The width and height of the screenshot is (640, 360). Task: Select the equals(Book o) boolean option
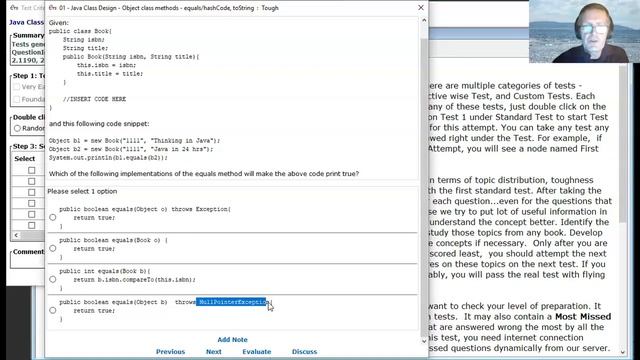point(53,248)
